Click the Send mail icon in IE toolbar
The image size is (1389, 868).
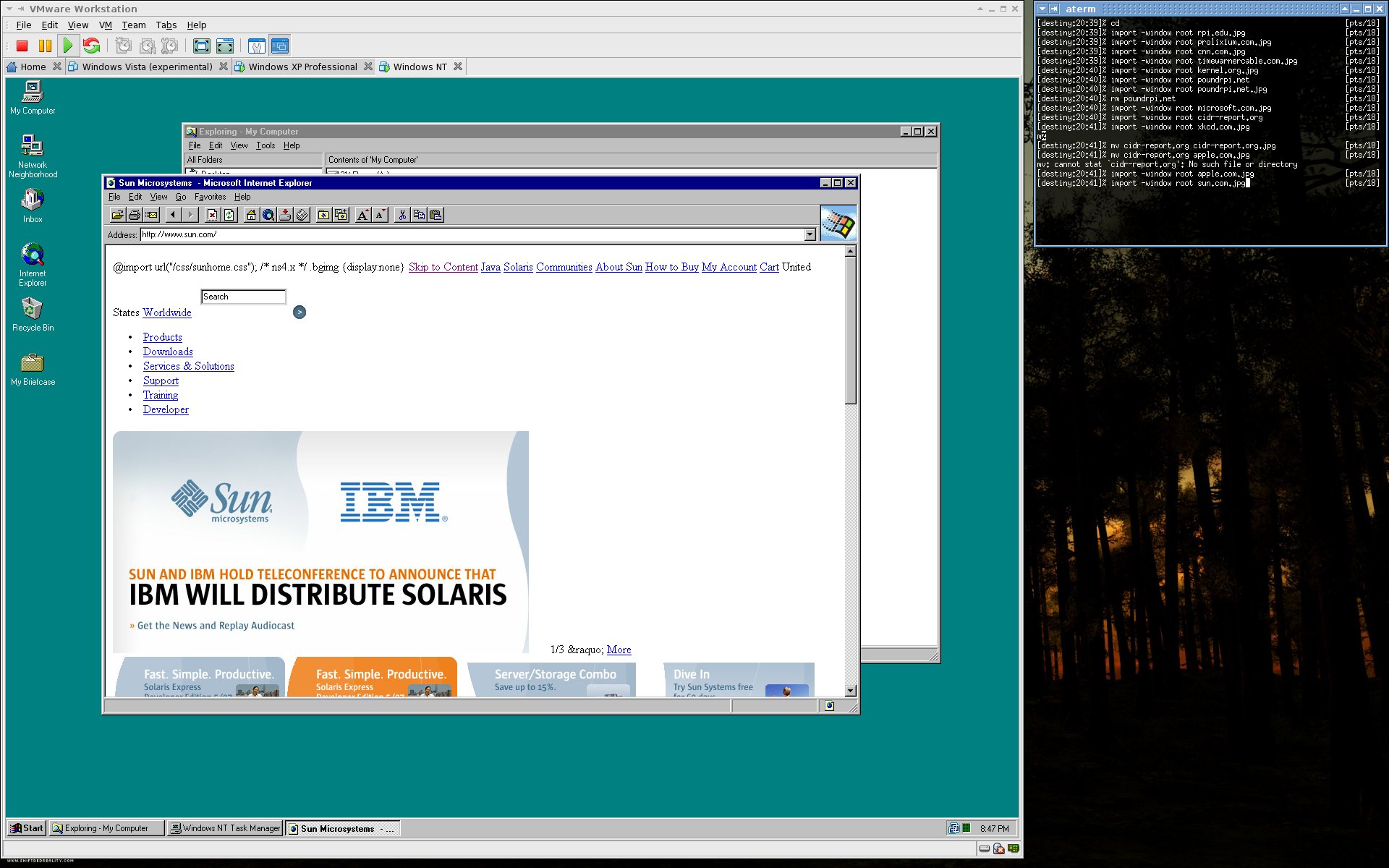[152, 215]
